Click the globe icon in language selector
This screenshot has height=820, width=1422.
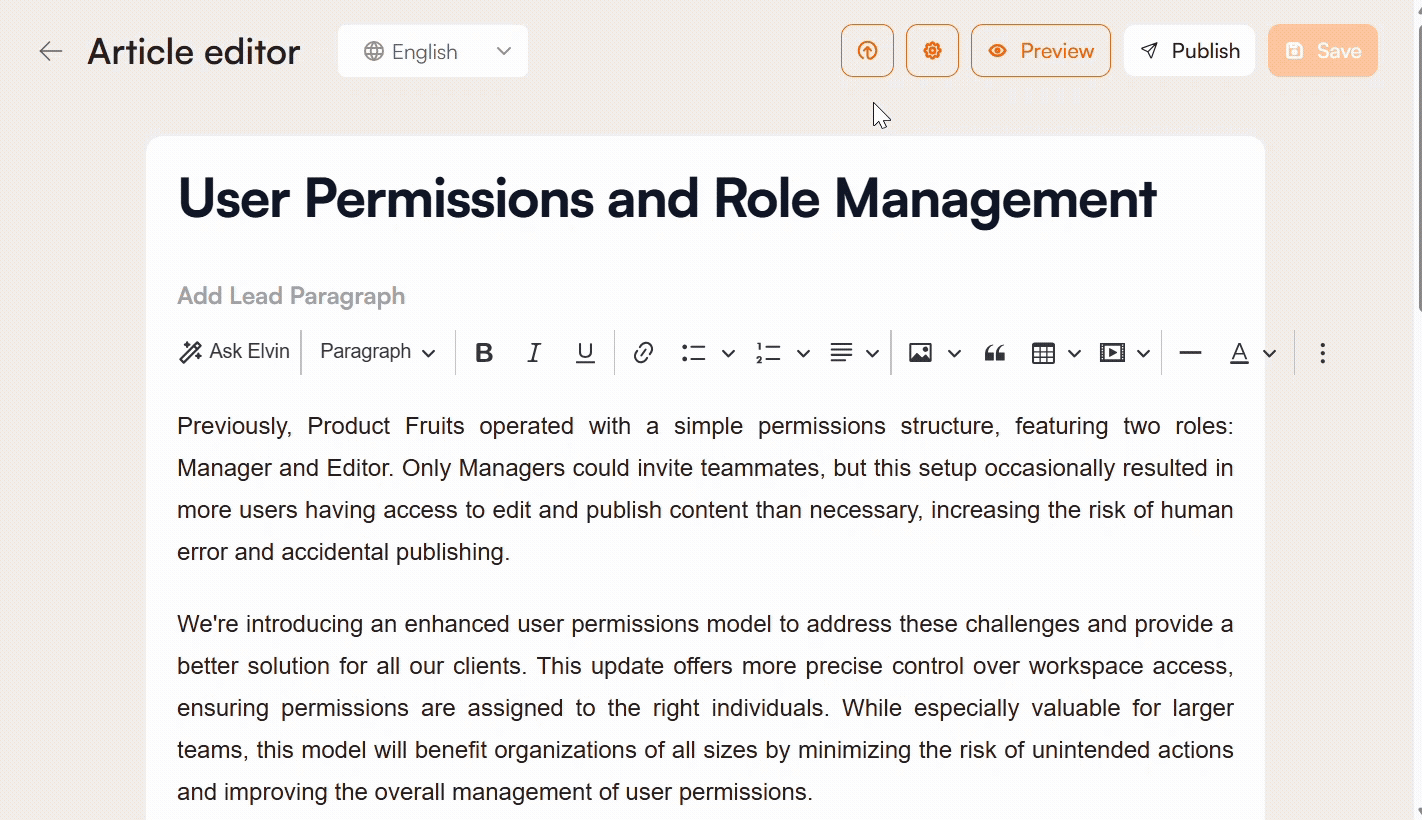[x=374, y=51]
